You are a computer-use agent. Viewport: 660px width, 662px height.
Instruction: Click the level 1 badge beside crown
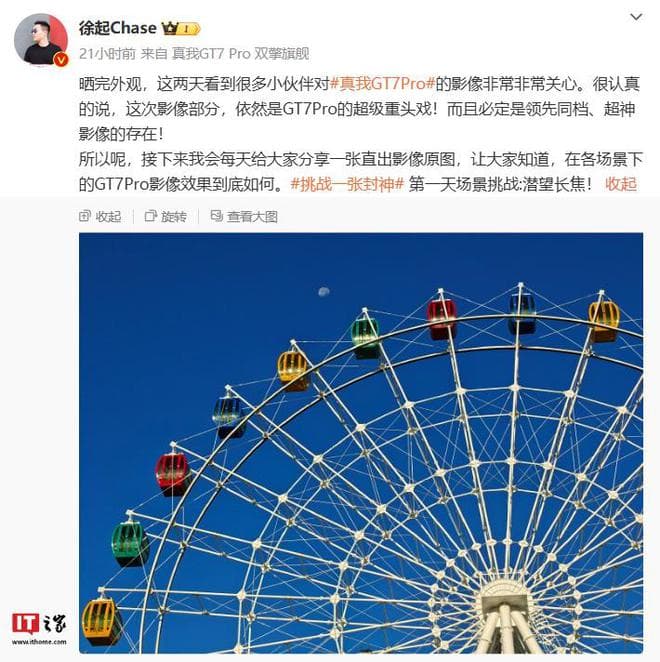(x=189, y=29)
